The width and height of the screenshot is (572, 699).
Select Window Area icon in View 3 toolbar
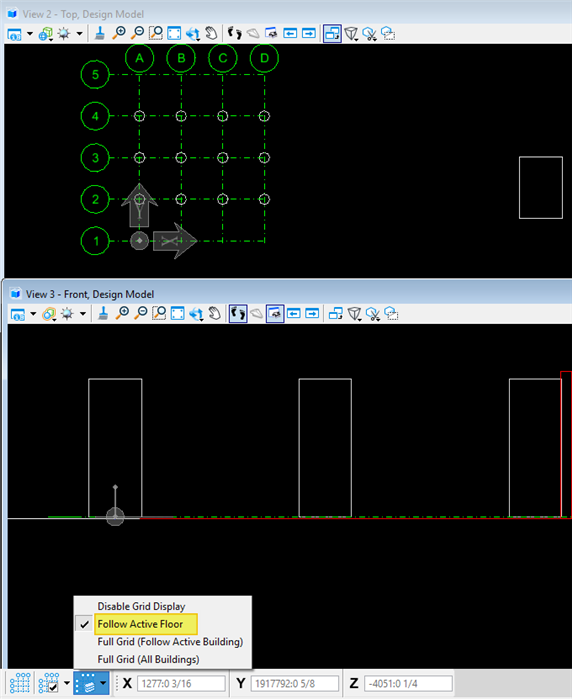159,314
